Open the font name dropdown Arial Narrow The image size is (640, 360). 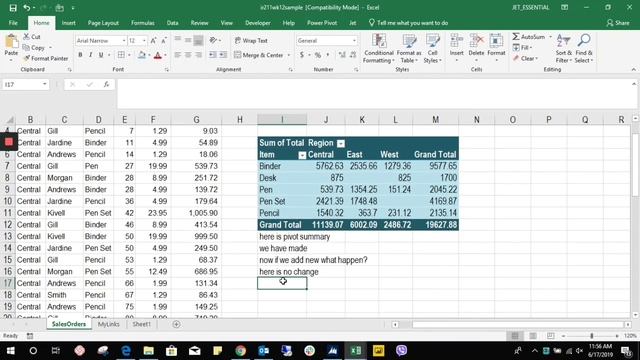click(124, 40)
